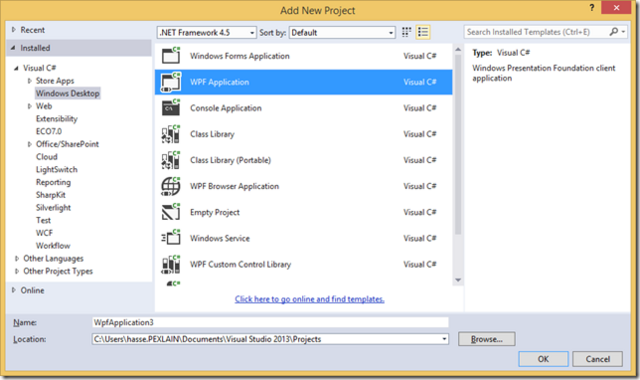
Task: Switch to medium icons list view
Action: [x=423, y=32]
